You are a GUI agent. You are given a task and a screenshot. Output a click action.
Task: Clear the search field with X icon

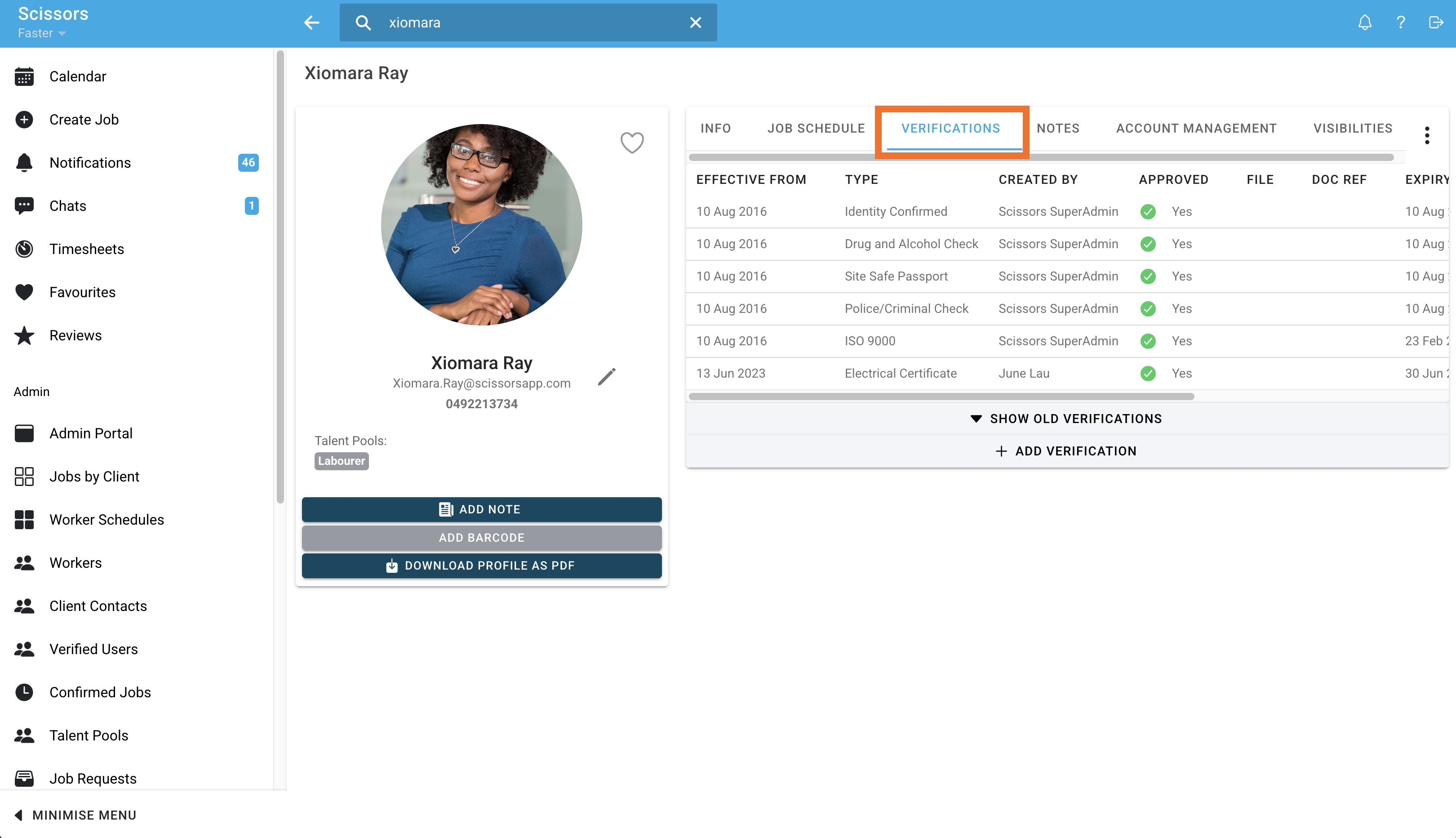coord(696,22)
